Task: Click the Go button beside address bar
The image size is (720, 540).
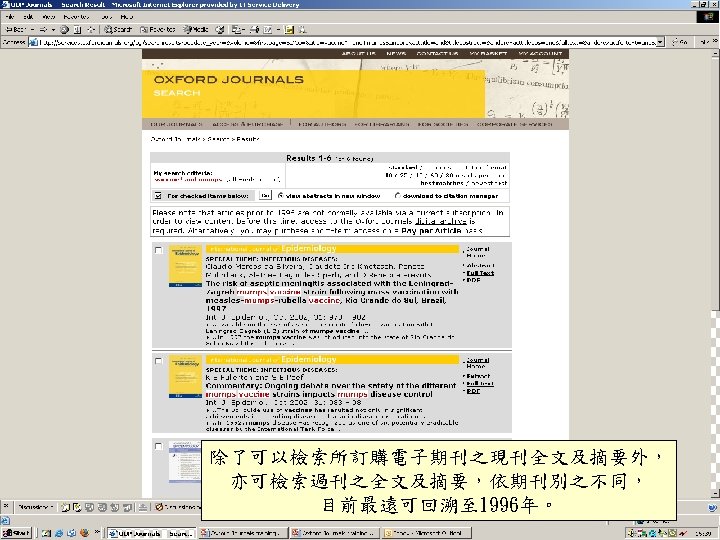Action: click(x=679, y=42)
